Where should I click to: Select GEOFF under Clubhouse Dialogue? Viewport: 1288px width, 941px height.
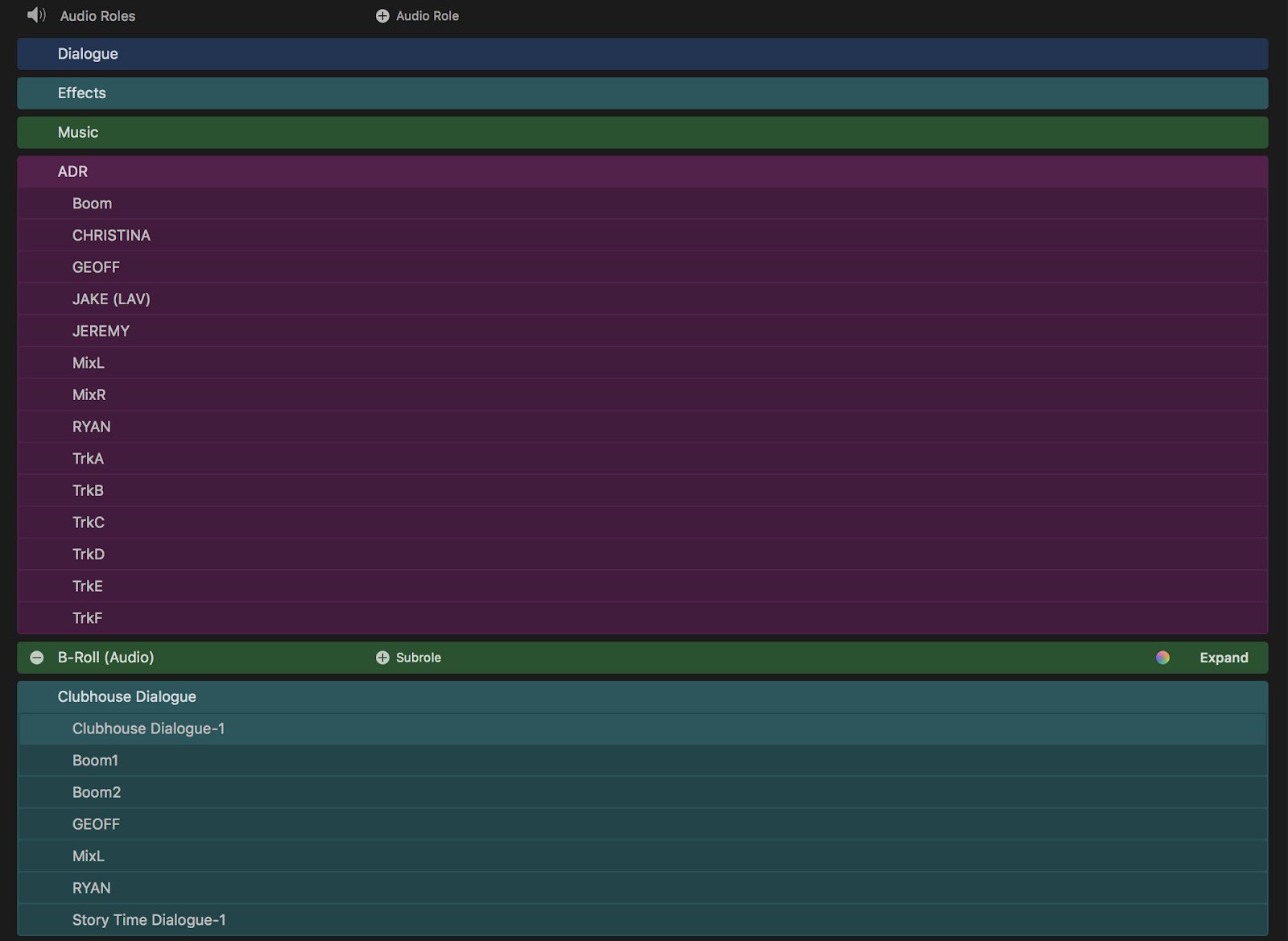click(642, 824)
